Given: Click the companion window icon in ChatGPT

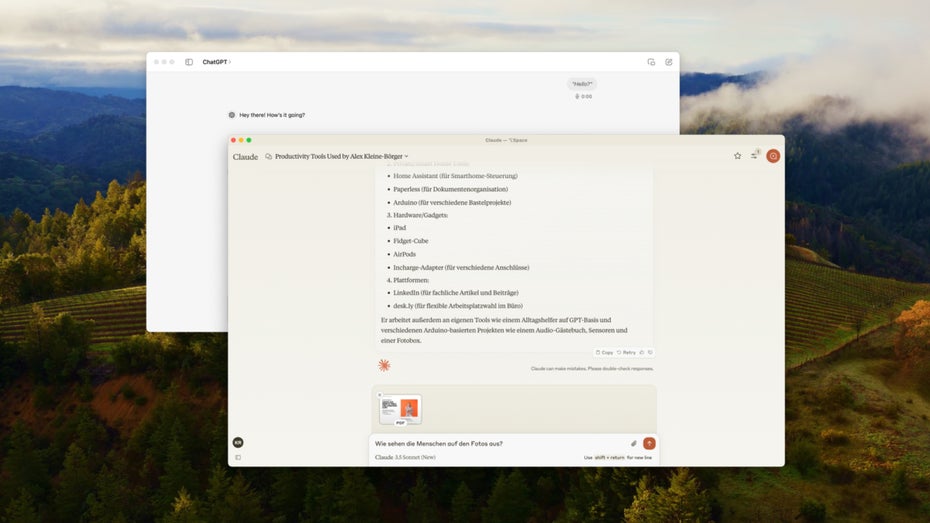Looking at the screenshot, I should point(651,62).
